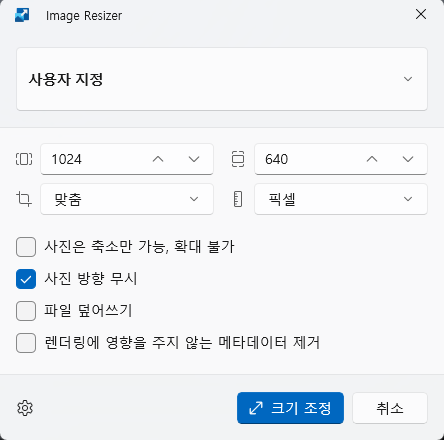This screenshot has height=440, width=444.
Task: Decrease height value with down arrow
Action: click(408, 159)
